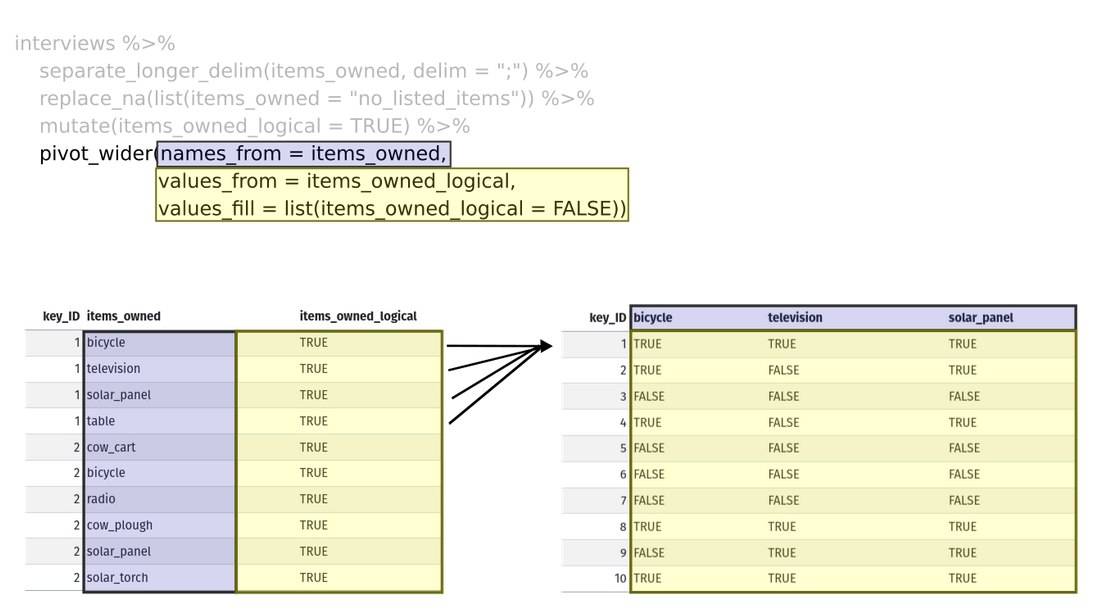Select the mutate(items_owned_logical = TRUE) line

pyautogui.click(x=254, y=126)
